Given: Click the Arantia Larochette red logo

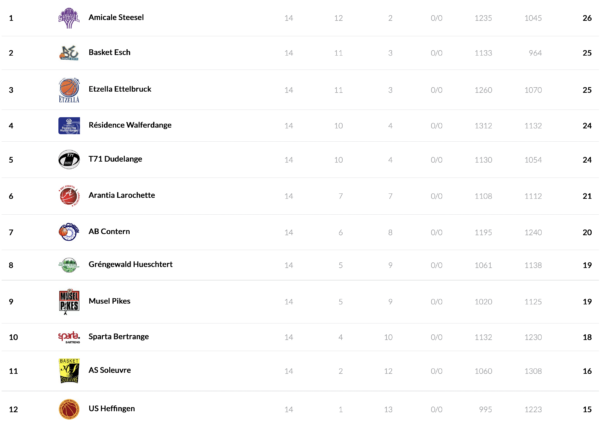Looking at the screenshot, I should click(x=69, y=195).
